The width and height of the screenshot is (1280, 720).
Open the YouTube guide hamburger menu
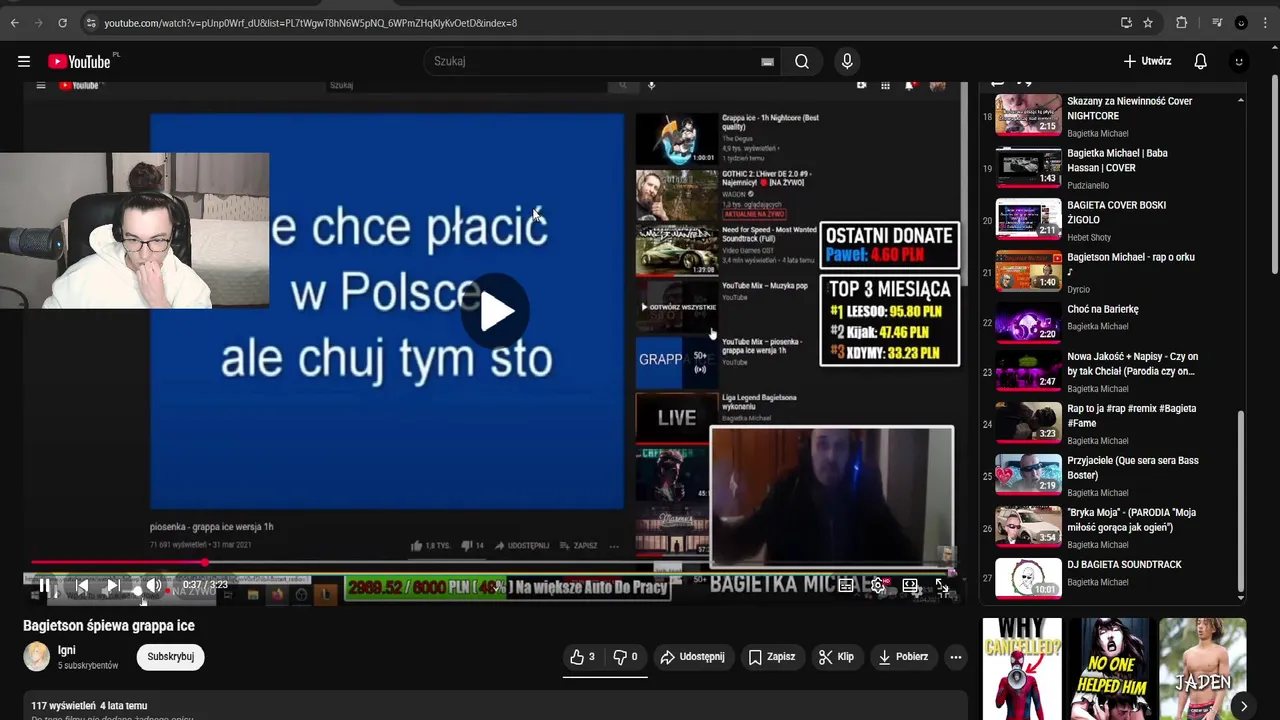click(24, 61)
